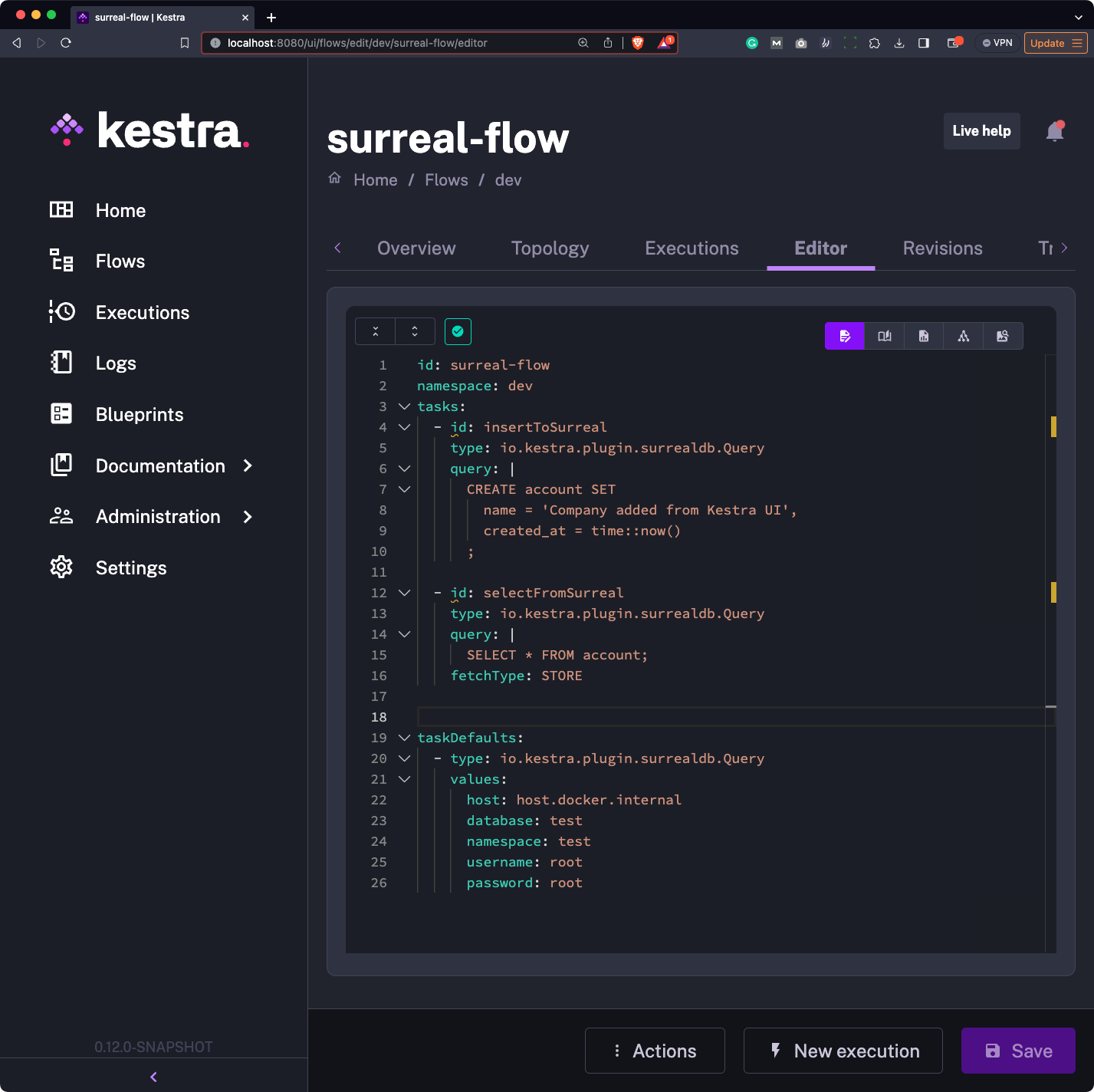Collapse the insertToSurreal task at line 4
Screen dimensions: 1094x1092
coord(405,427)
